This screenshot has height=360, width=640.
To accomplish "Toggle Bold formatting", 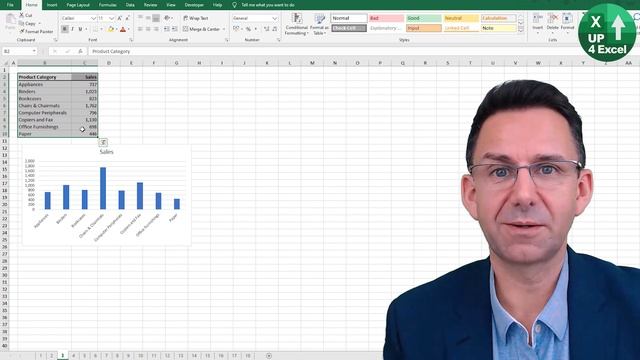I will tap(64, 29).
